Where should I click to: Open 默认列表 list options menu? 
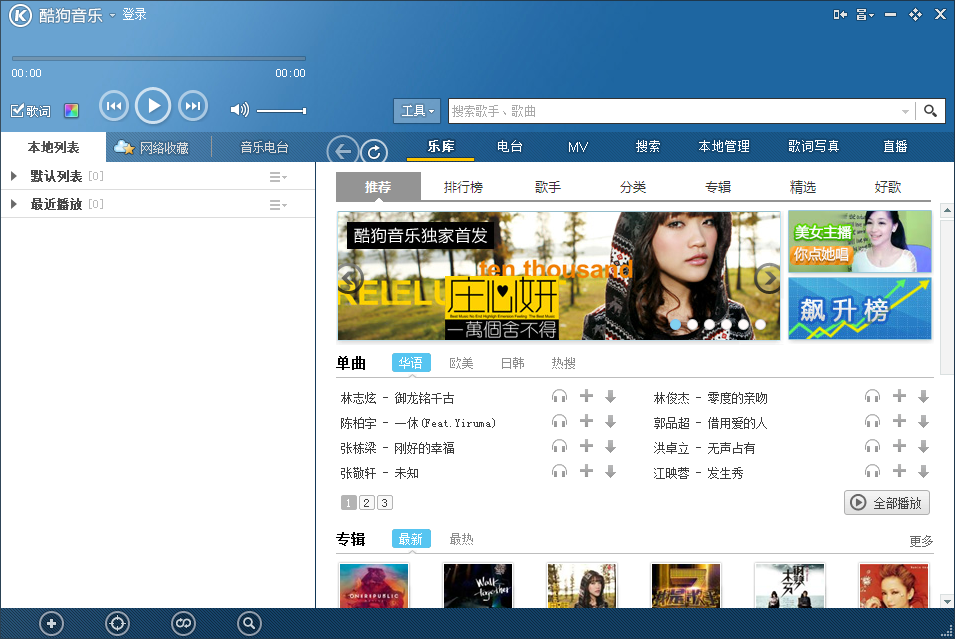click(278, 177)
